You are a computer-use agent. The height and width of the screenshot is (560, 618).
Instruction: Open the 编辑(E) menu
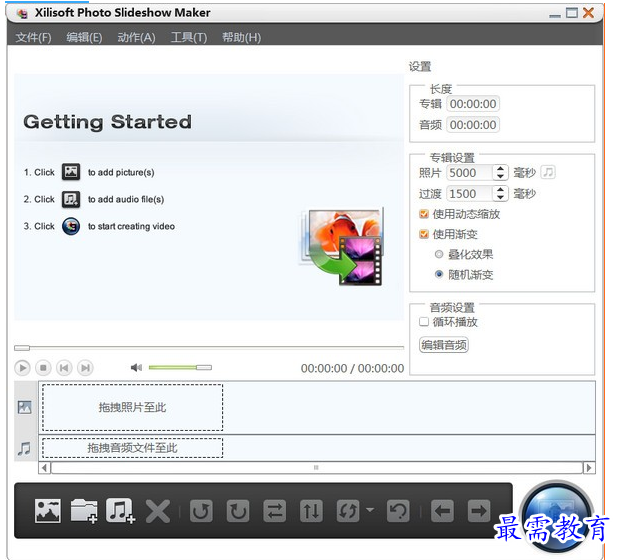point(84,37)
